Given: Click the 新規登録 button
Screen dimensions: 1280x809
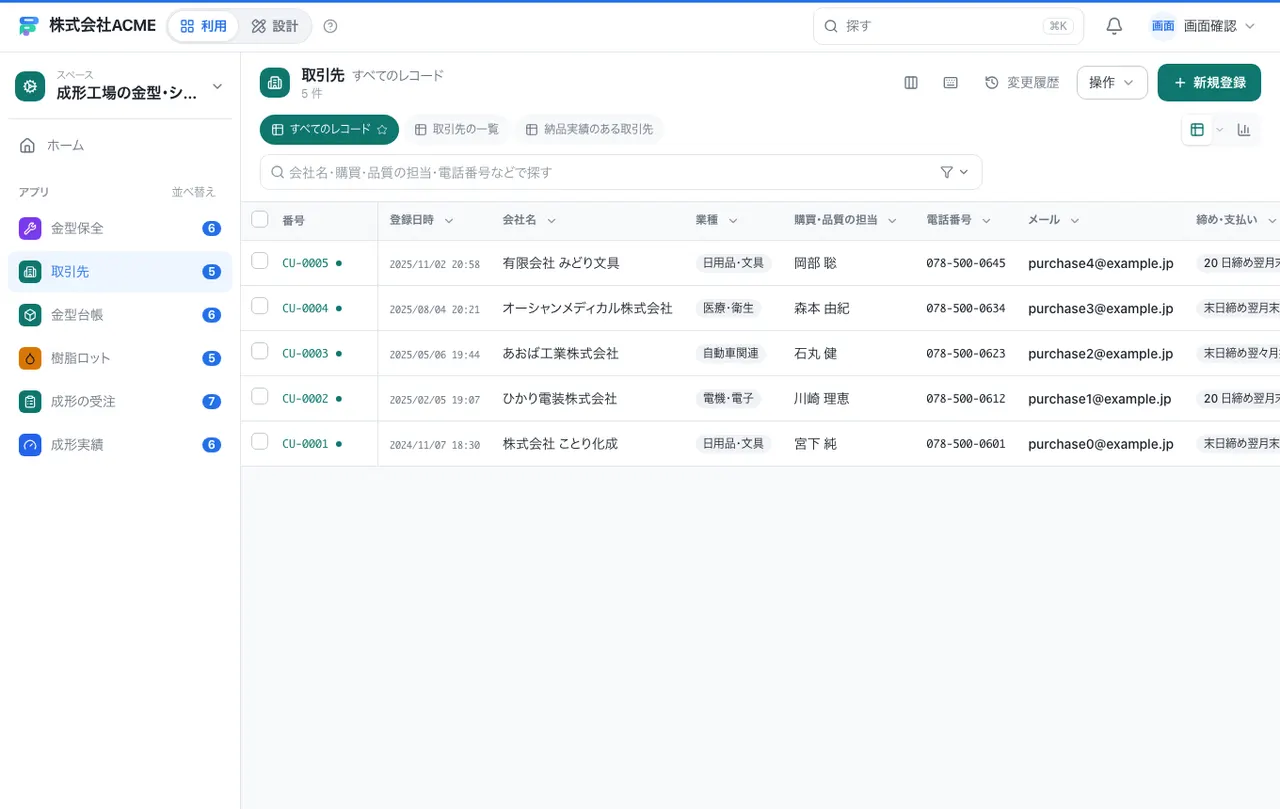Looking at the screenshot, I should (1209, 83).
